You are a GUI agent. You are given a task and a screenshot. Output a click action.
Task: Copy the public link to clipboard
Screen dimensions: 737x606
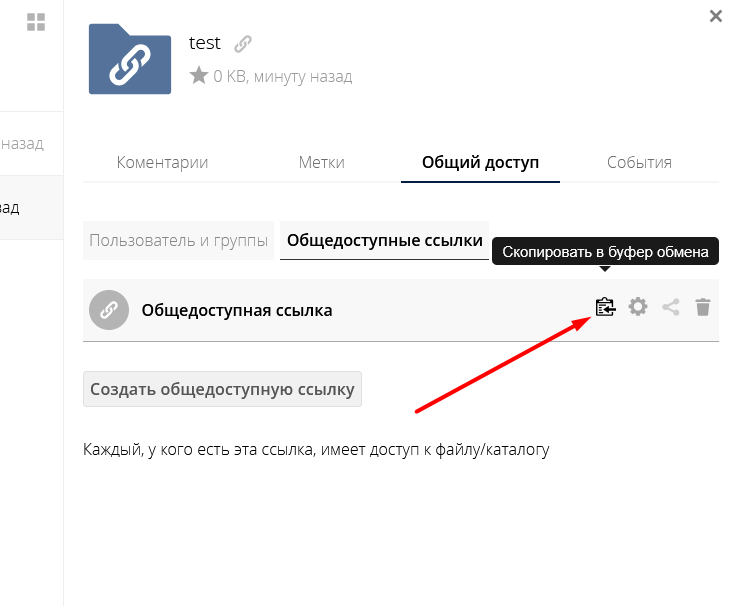(x=604, y=307)
